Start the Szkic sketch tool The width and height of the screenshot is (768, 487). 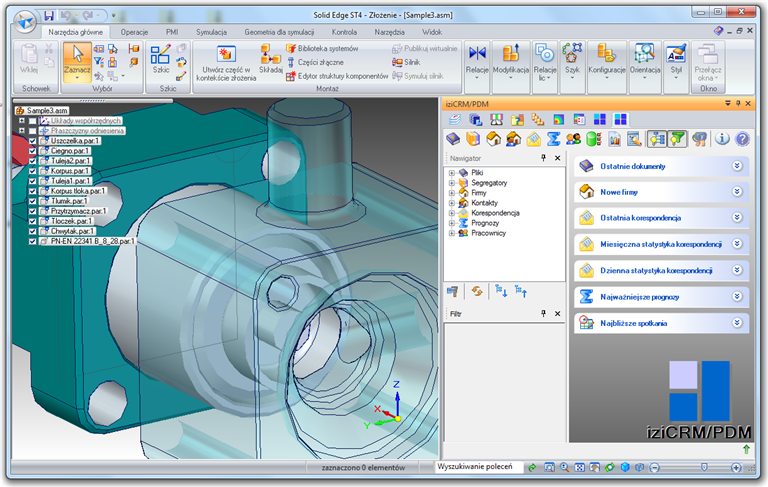click(161, 60)
